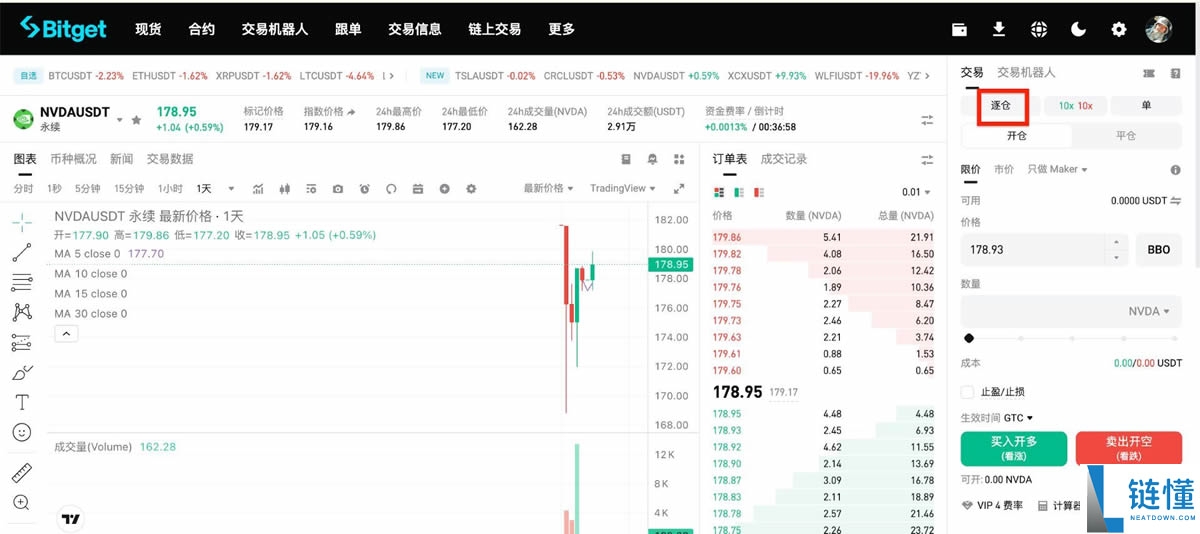
Task: Select the zoom in tool
Action: pyautogui.click(x=21, y=502)
